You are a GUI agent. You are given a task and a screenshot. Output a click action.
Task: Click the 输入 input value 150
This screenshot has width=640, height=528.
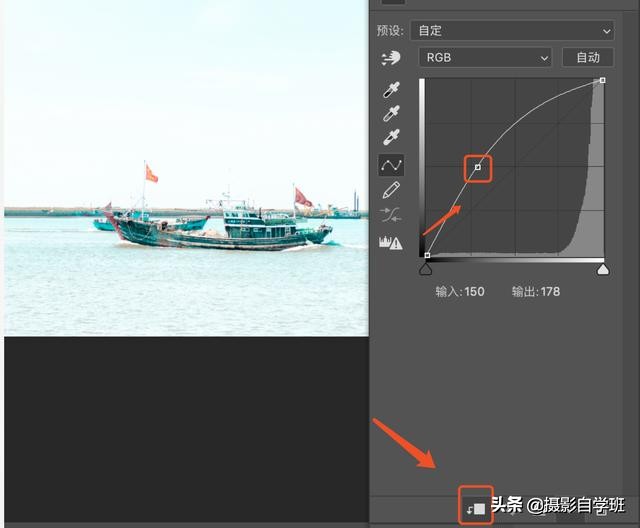click(x=474, y=292)
